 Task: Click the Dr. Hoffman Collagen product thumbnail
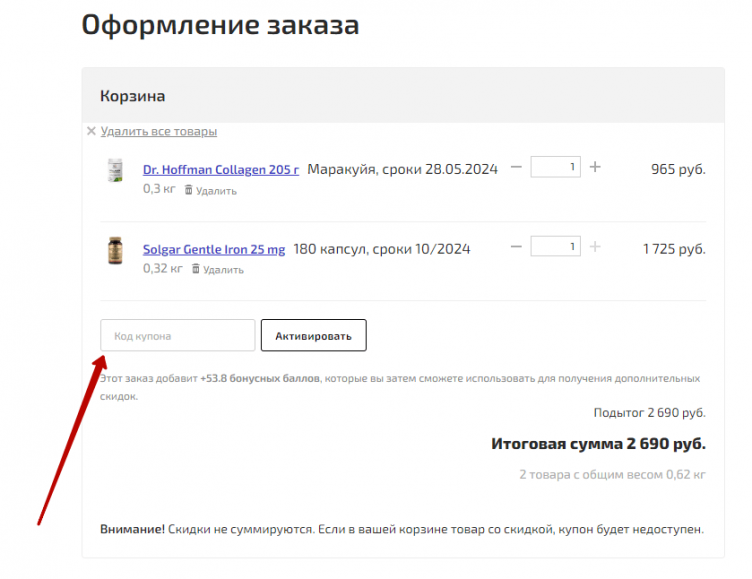pos(115,170)
